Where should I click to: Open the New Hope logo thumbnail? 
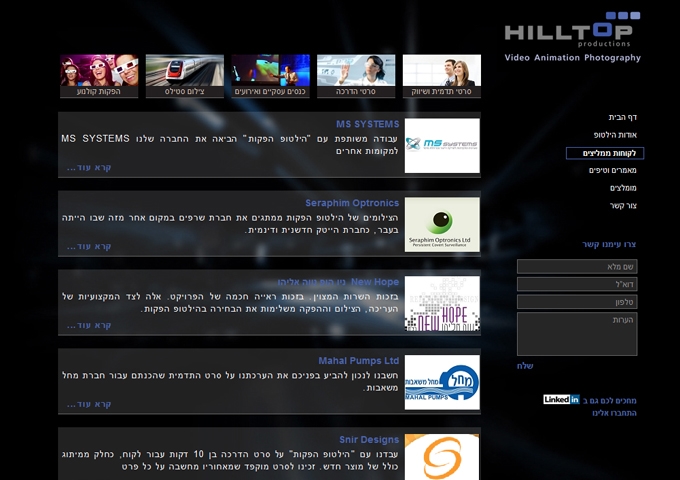point(442,304)
